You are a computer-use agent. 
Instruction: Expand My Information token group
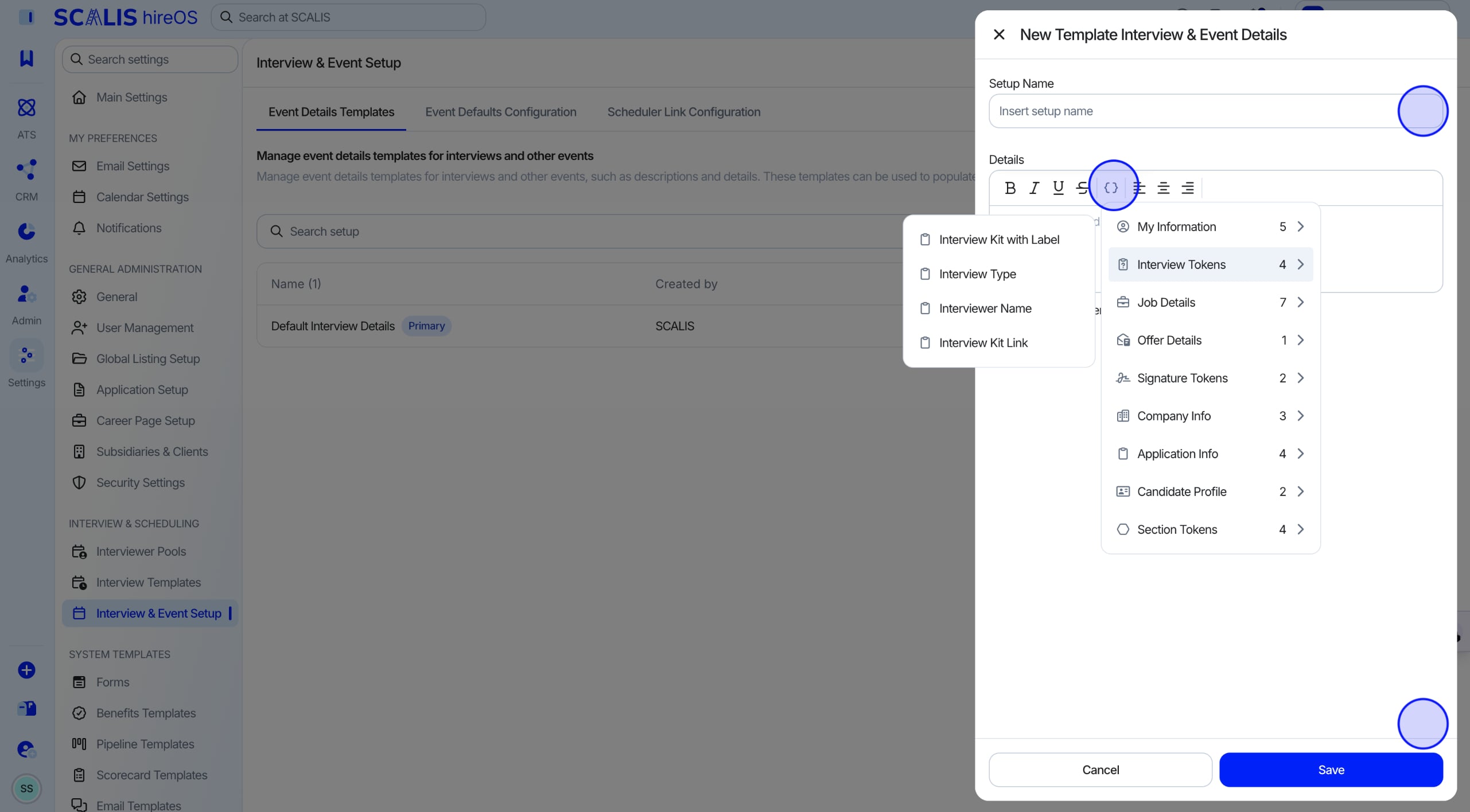[x=1211, y=227]
